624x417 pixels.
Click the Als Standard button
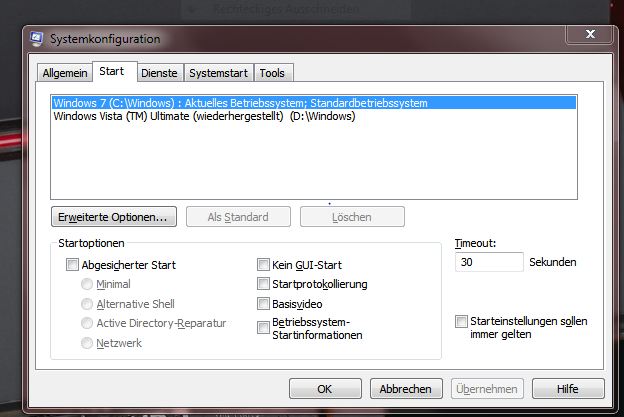(x=238, y=217)
